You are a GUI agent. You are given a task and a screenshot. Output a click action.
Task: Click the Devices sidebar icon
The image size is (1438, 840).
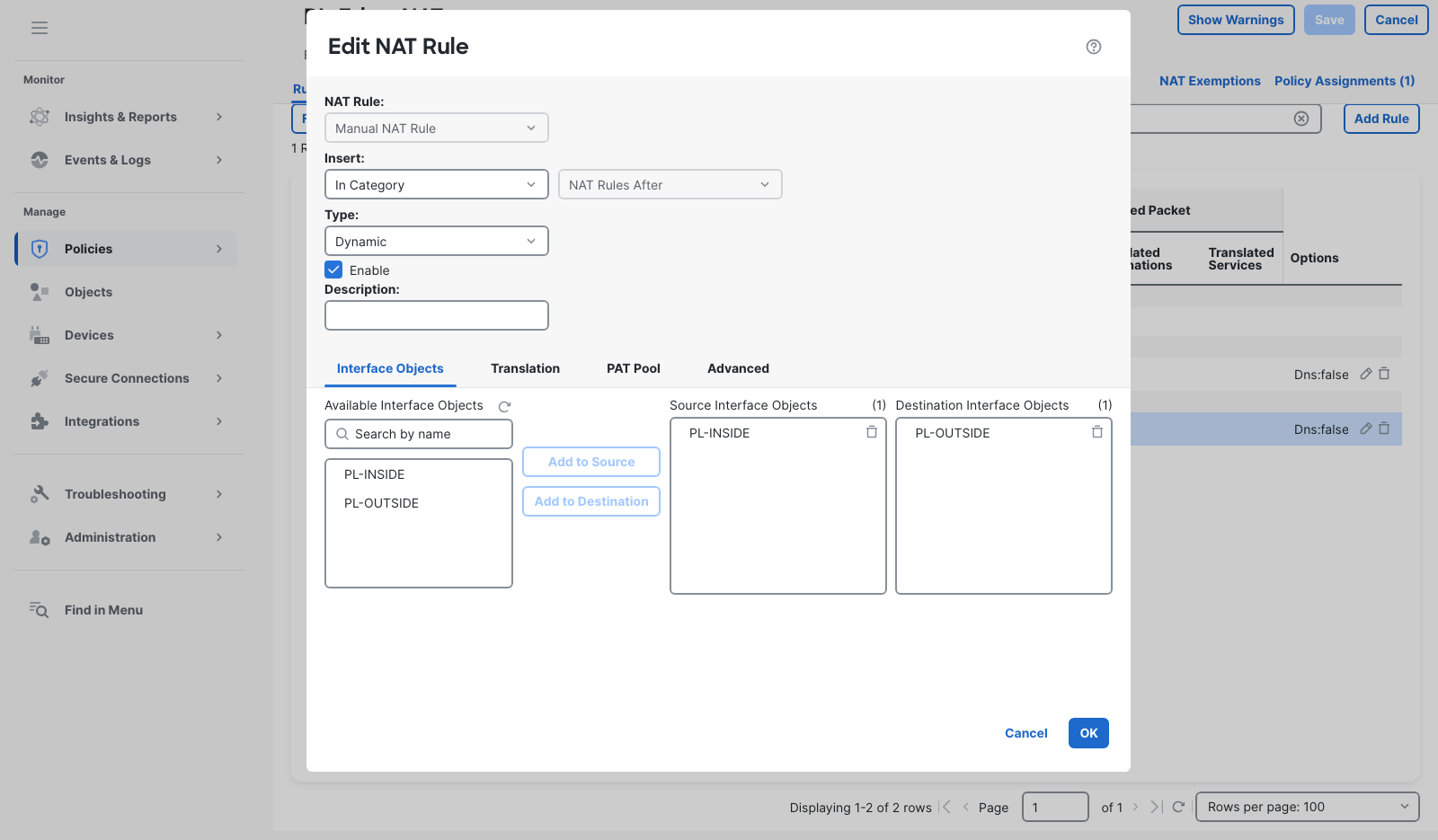pyautogui.click(x=40, y=335)
